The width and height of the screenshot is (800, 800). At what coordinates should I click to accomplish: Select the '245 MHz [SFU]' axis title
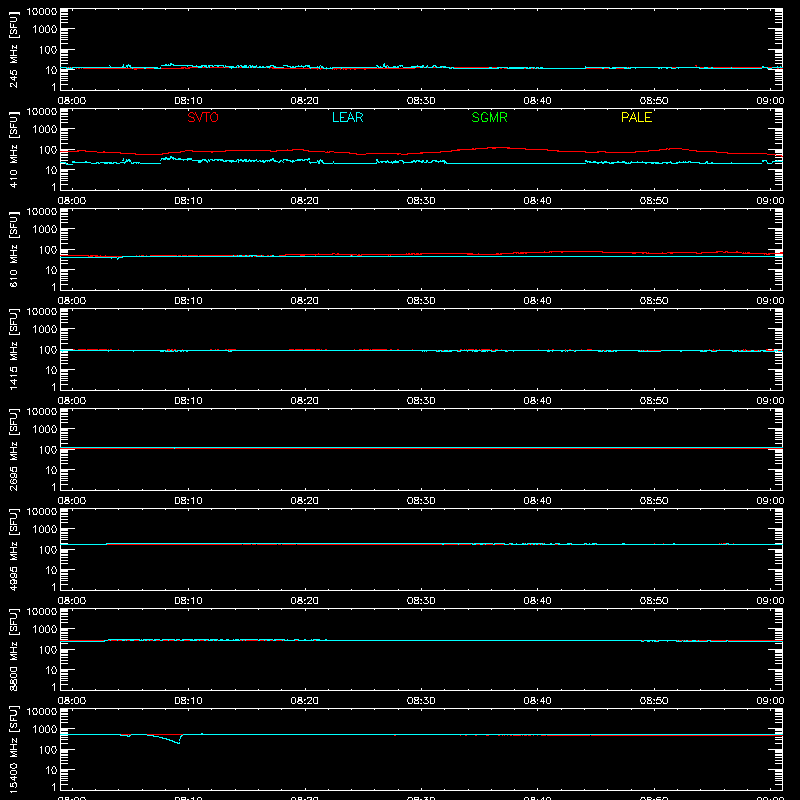click(x=13, y=50)
